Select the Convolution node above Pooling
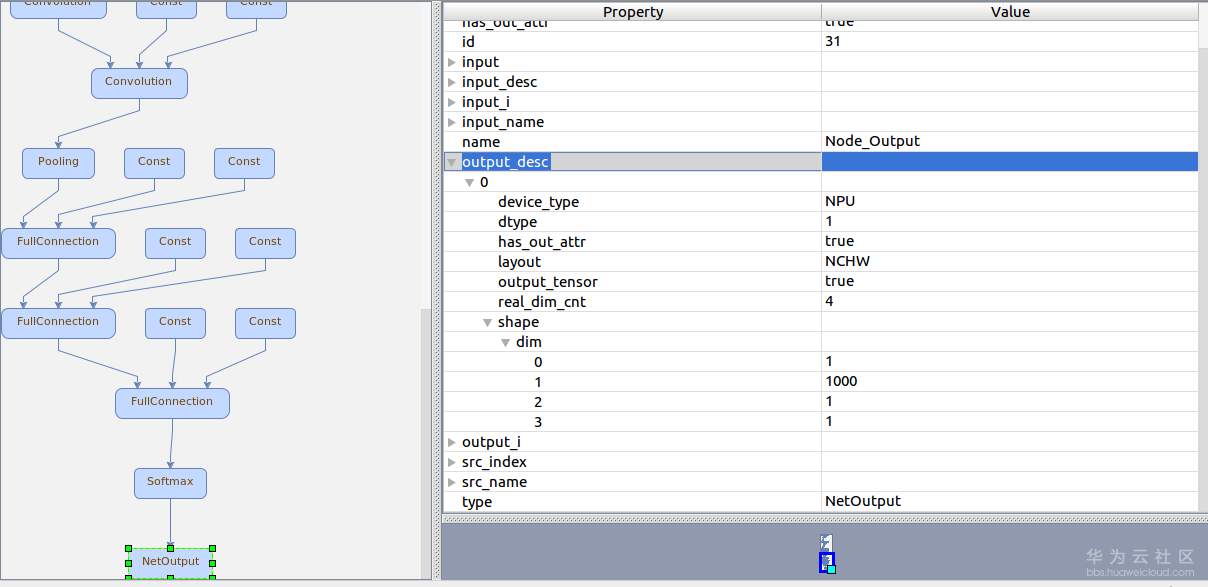 [x=139, y=82]
